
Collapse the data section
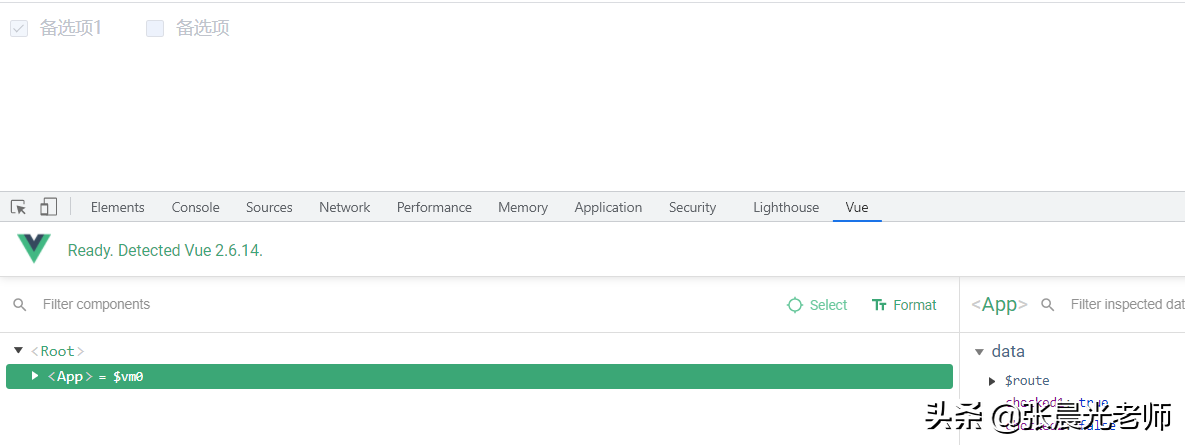click(x=979, y=352)
